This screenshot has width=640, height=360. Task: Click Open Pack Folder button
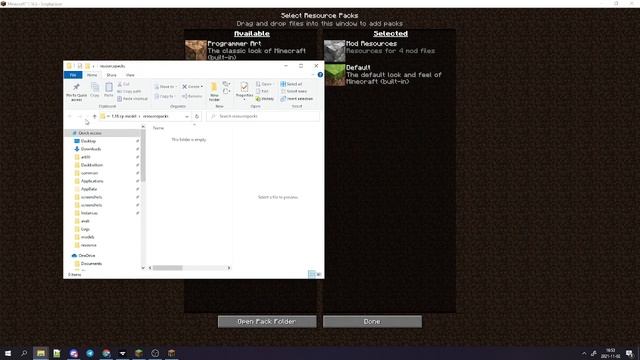[x=267, y=322]
